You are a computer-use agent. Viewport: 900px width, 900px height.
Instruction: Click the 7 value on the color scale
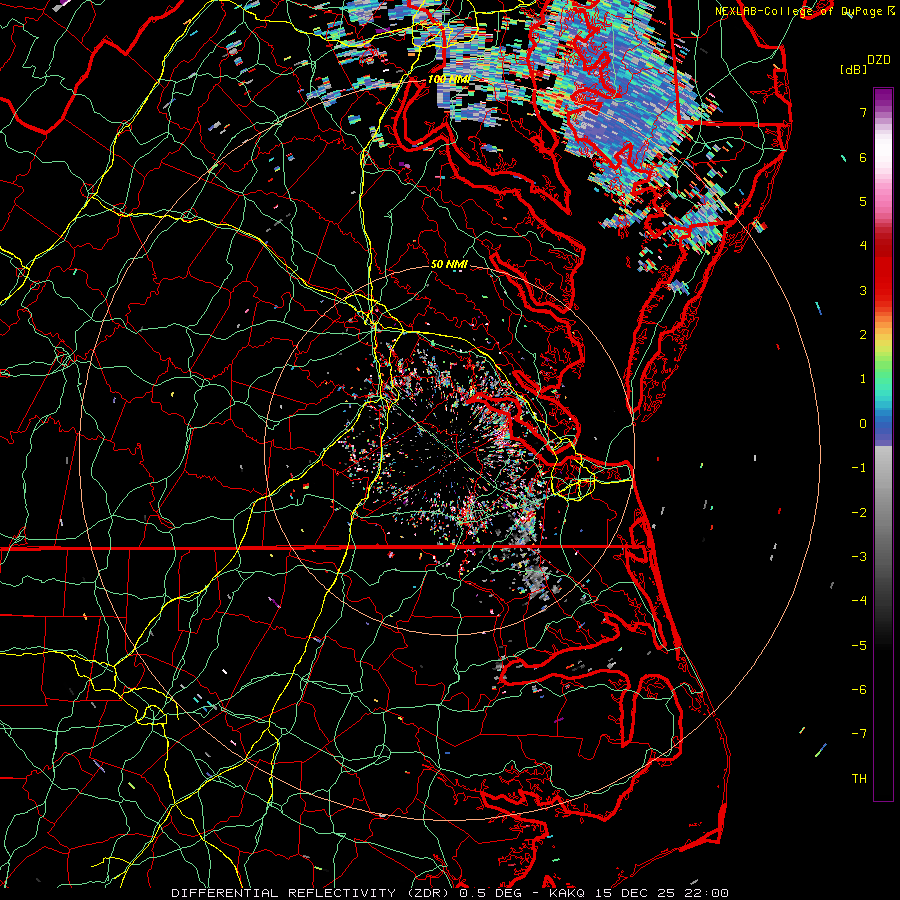863,112
